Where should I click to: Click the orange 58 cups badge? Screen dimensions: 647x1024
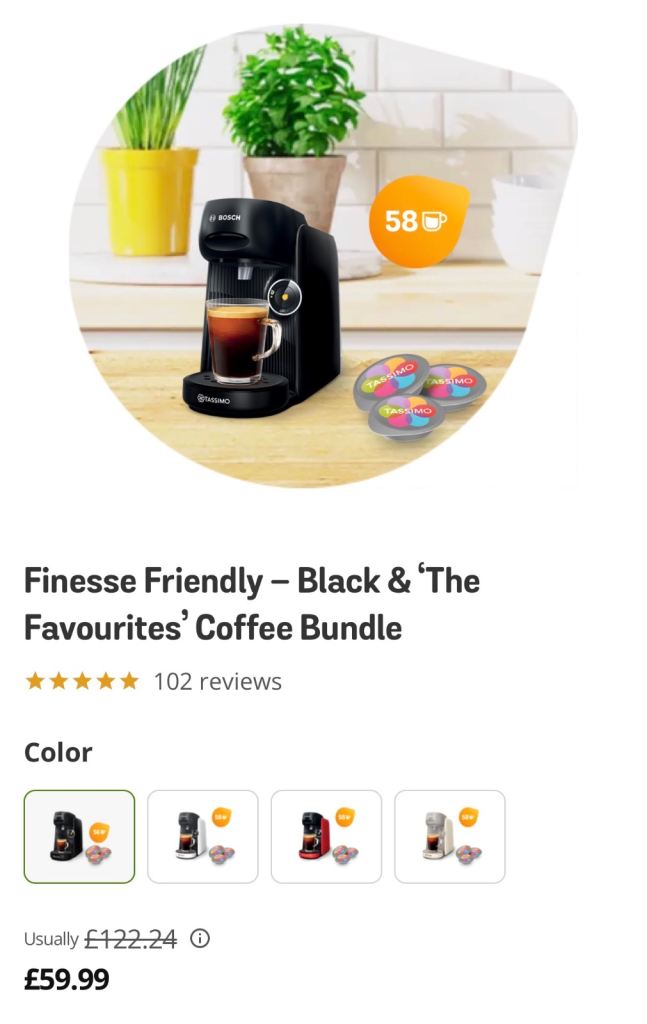[x=417, y=221]
